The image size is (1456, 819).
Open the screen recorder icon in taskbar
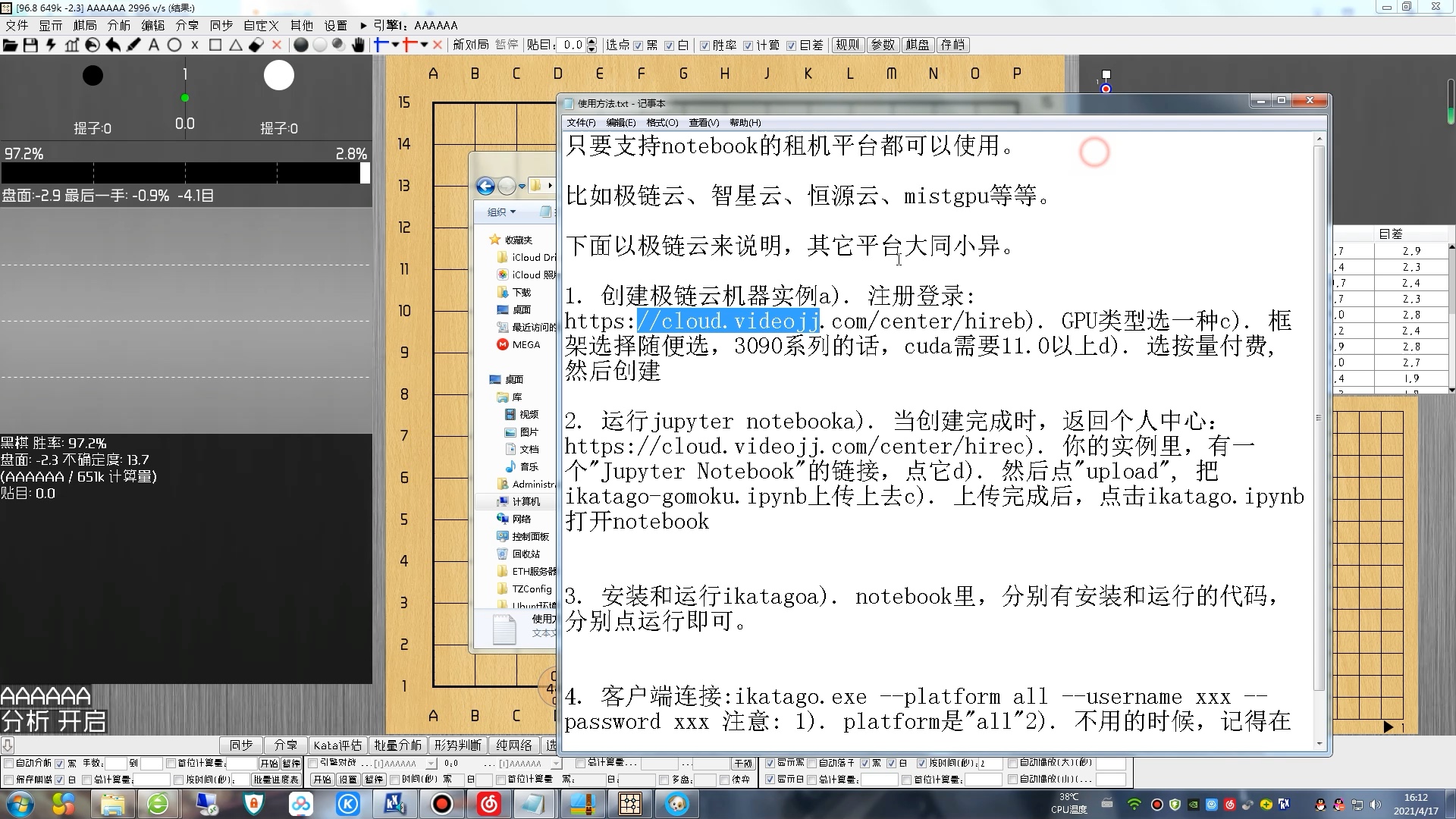click(442, 804)
